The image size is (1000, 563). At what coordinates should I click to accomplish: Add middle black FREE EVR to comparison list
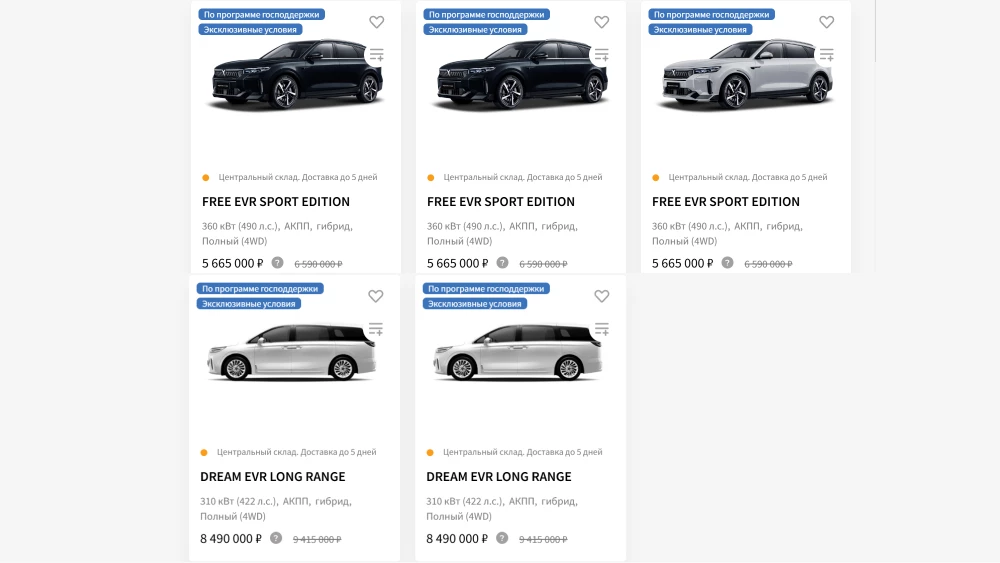601,55
